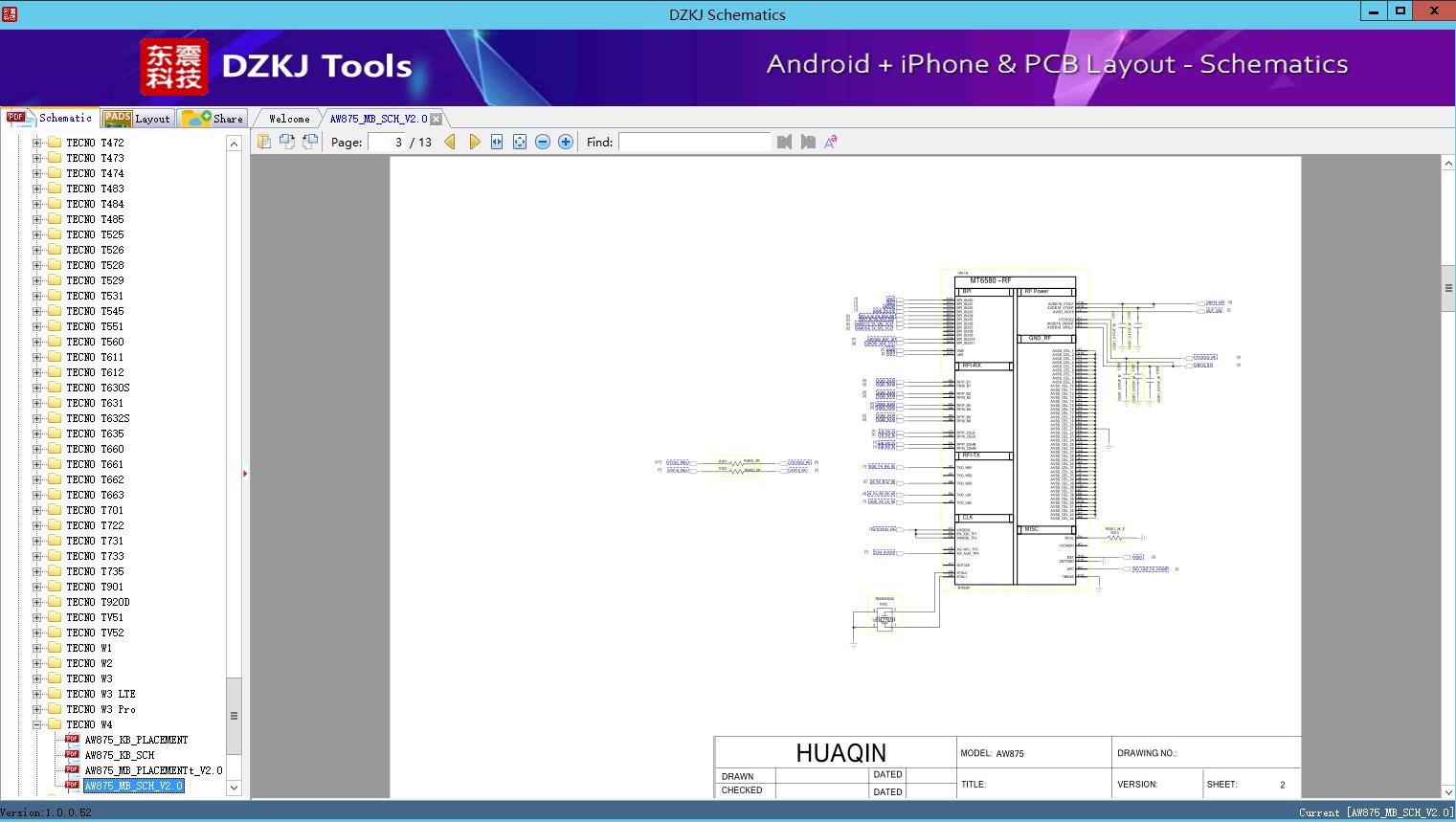The width and height of the screenshot is (1456, 822).
Task: Fit page to width
Action: click(497, 142)
